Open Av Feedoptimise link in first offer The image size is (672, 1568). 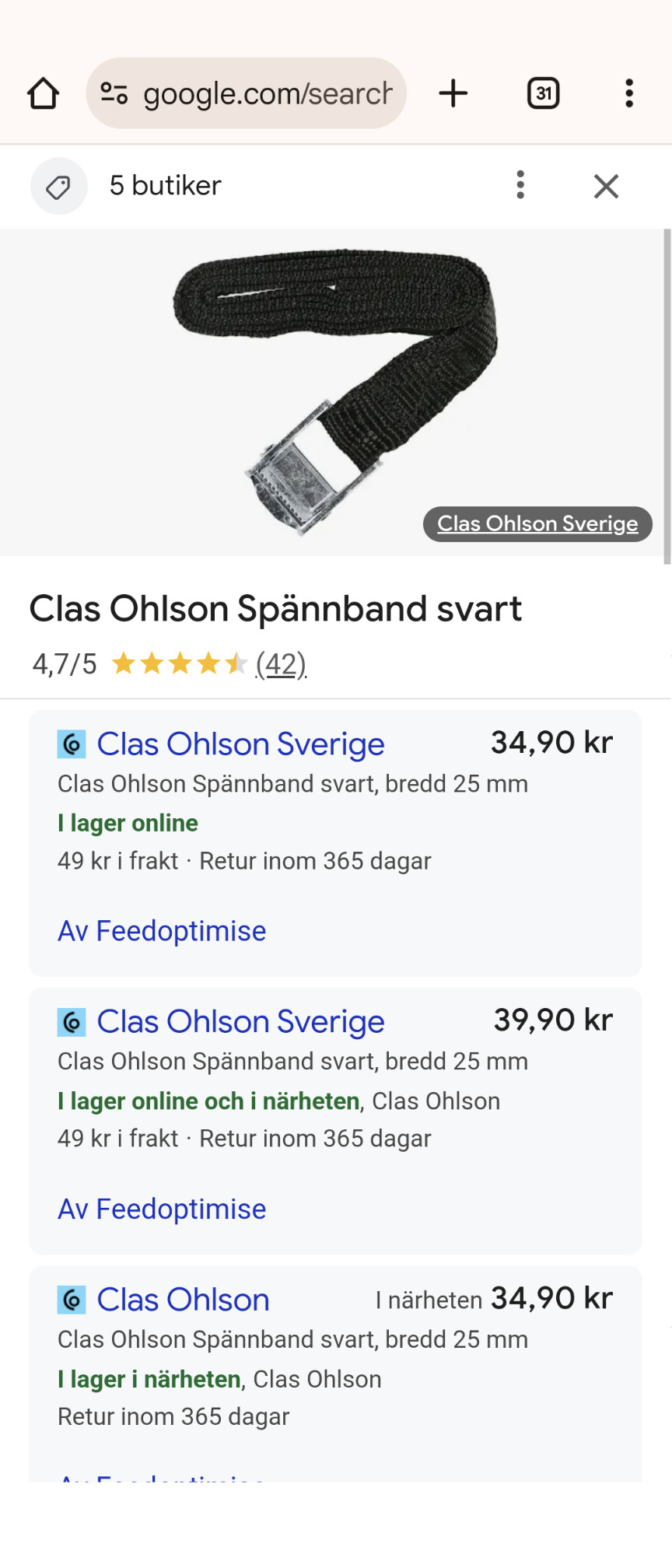[162, 931]
